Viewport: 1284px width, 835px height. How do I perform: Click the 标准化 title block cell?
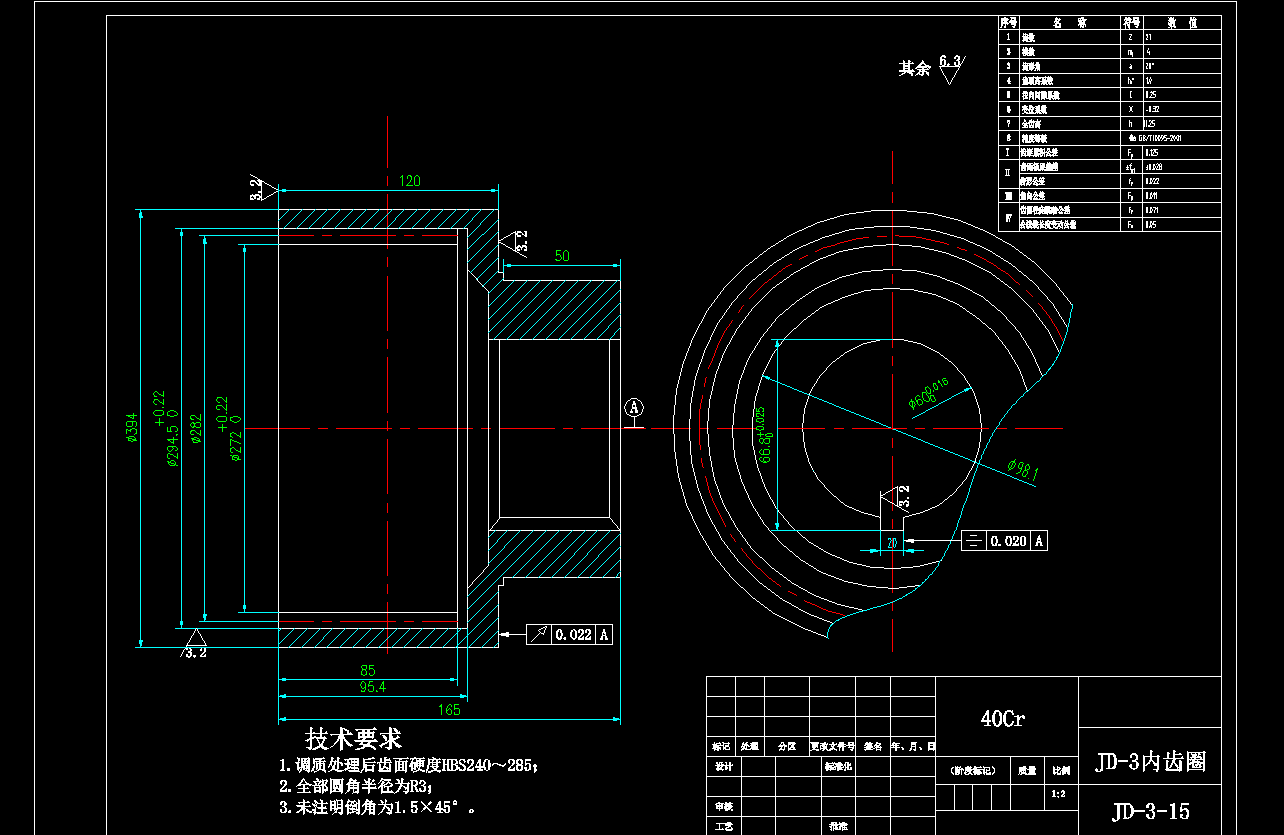coord(838,767)
